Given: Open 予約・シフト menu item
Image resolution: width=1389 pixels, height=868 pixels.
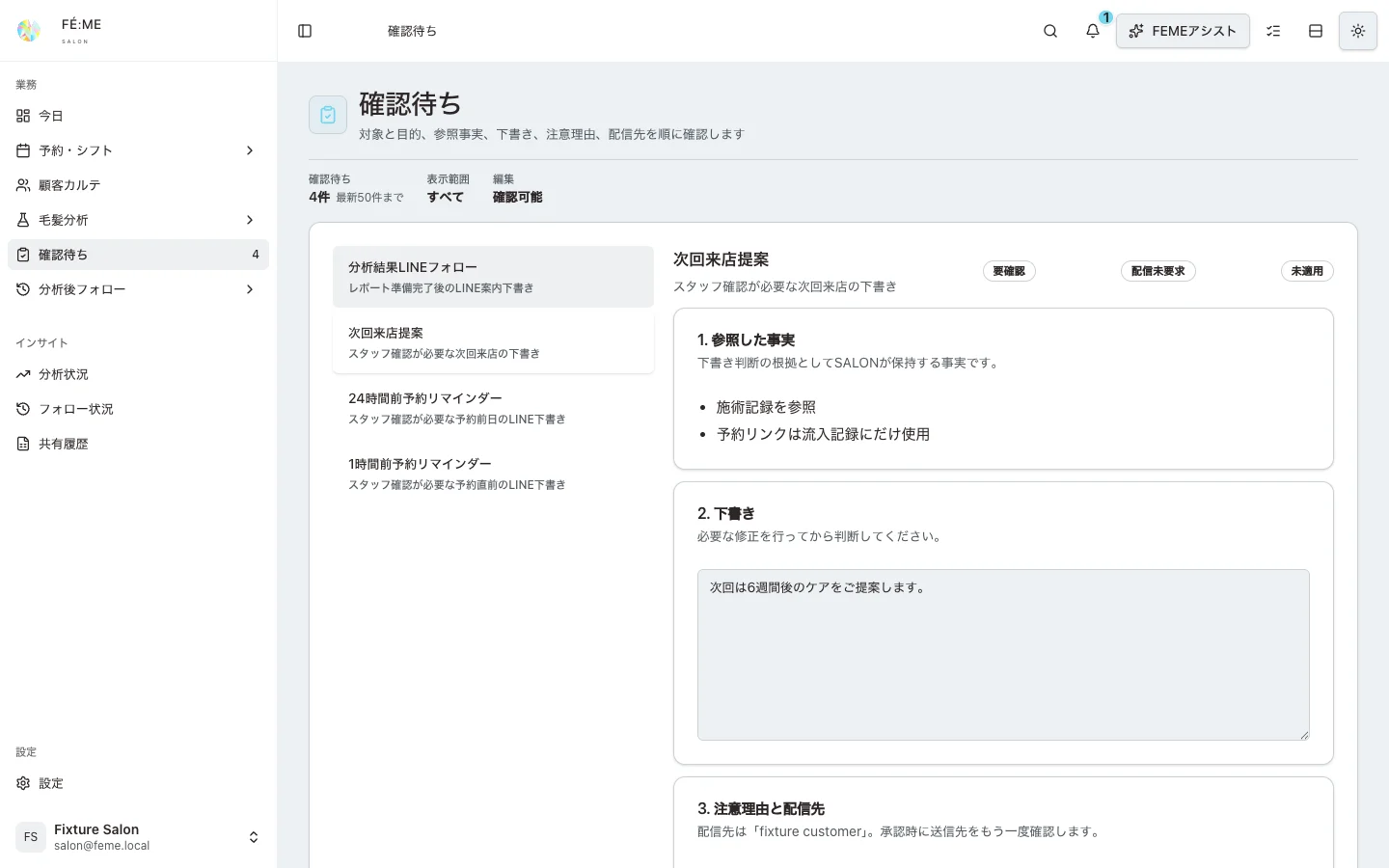Looking at the screenshot, I should click(x=138, y=150).
